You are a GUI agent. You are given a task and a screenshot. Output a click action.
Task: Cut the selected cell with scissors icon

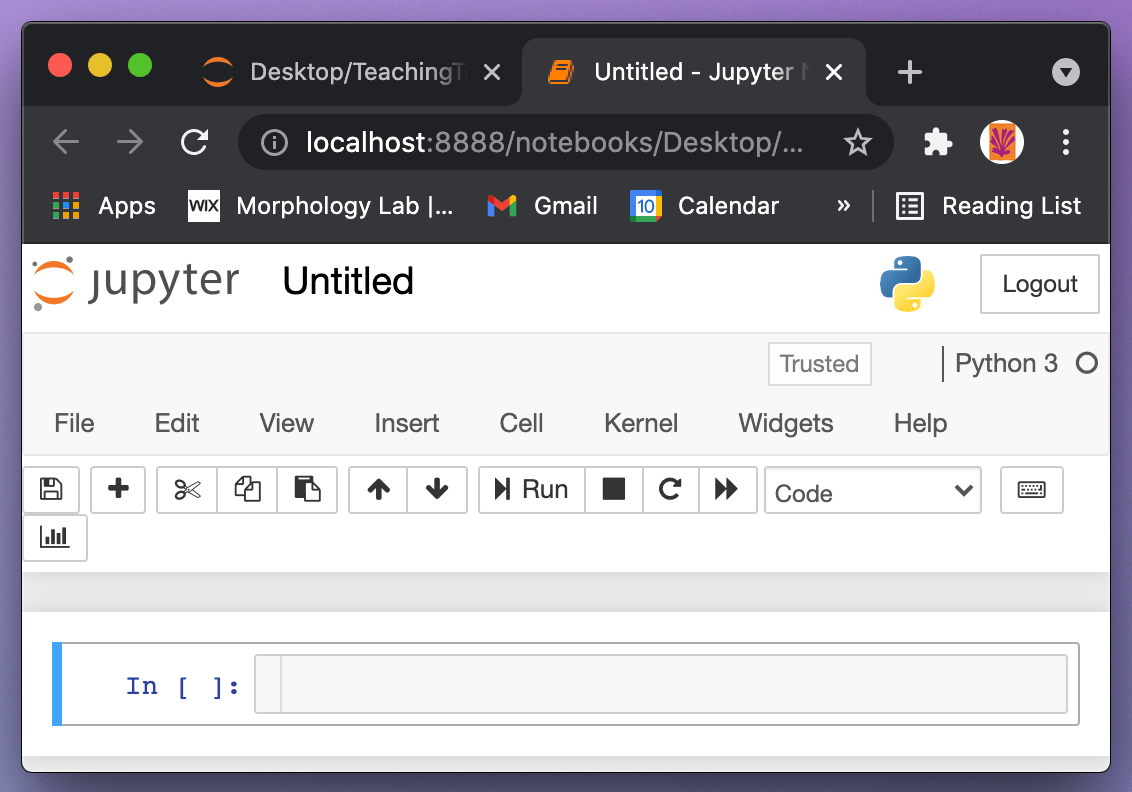point(186,490)
